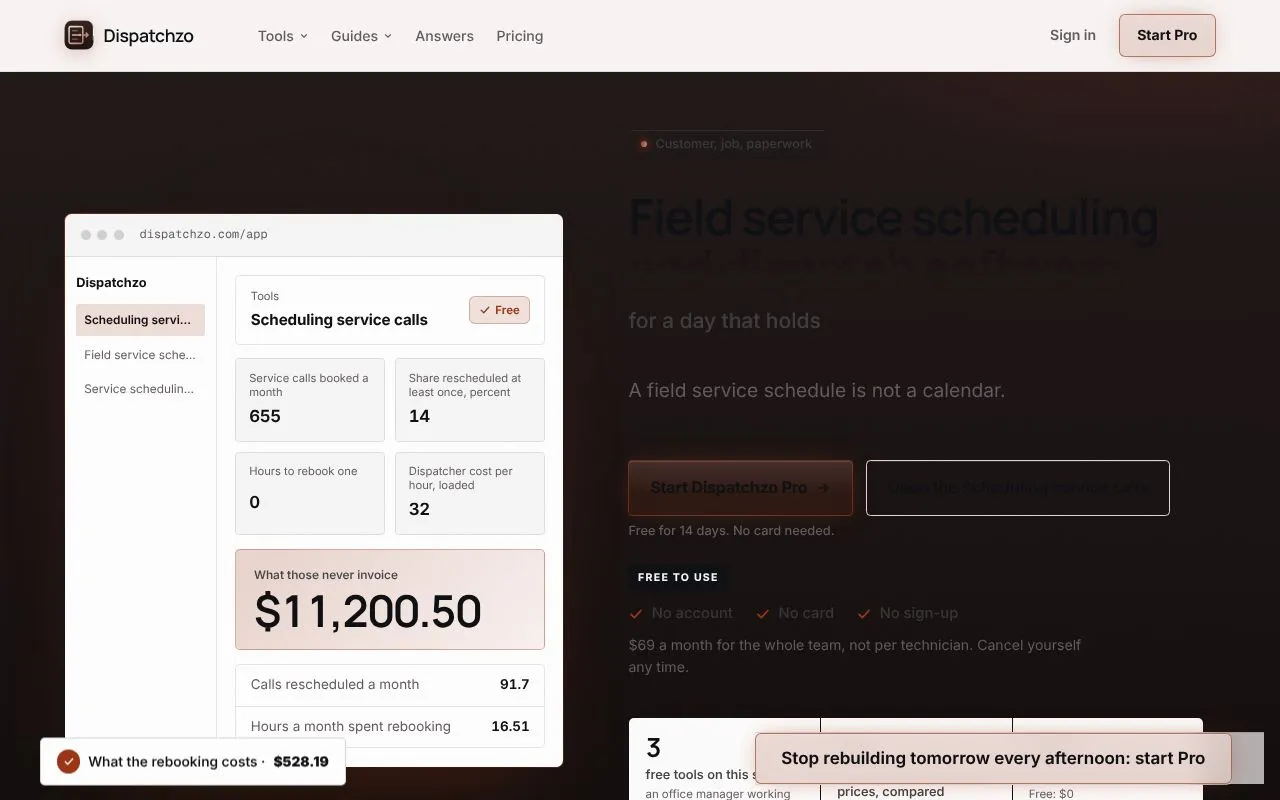Click the $11,200.50 result amount

[368, 612]
